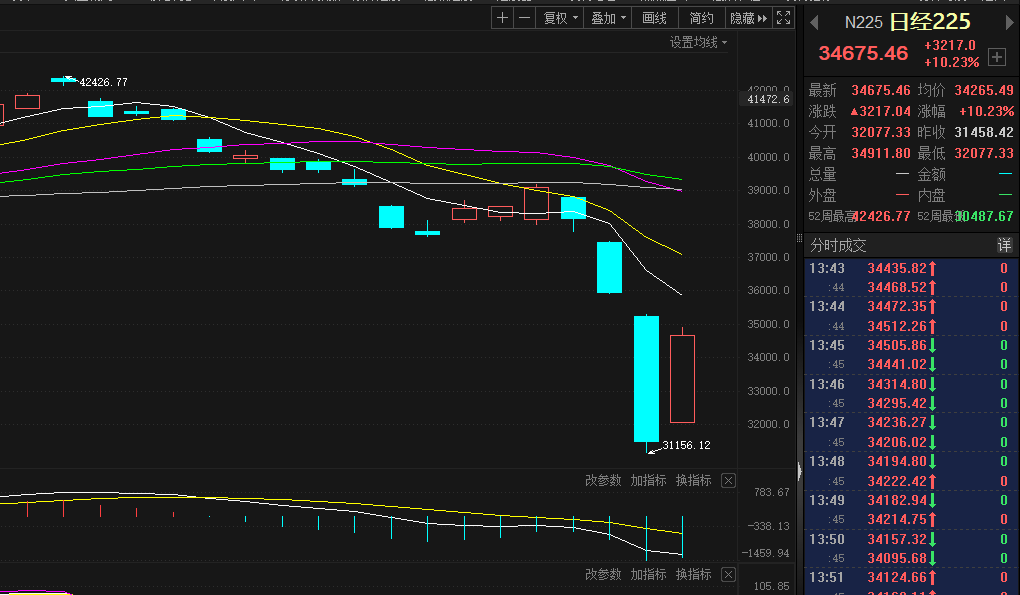
Task: Select the trade priced 34468.52
Action: [910, 287]
